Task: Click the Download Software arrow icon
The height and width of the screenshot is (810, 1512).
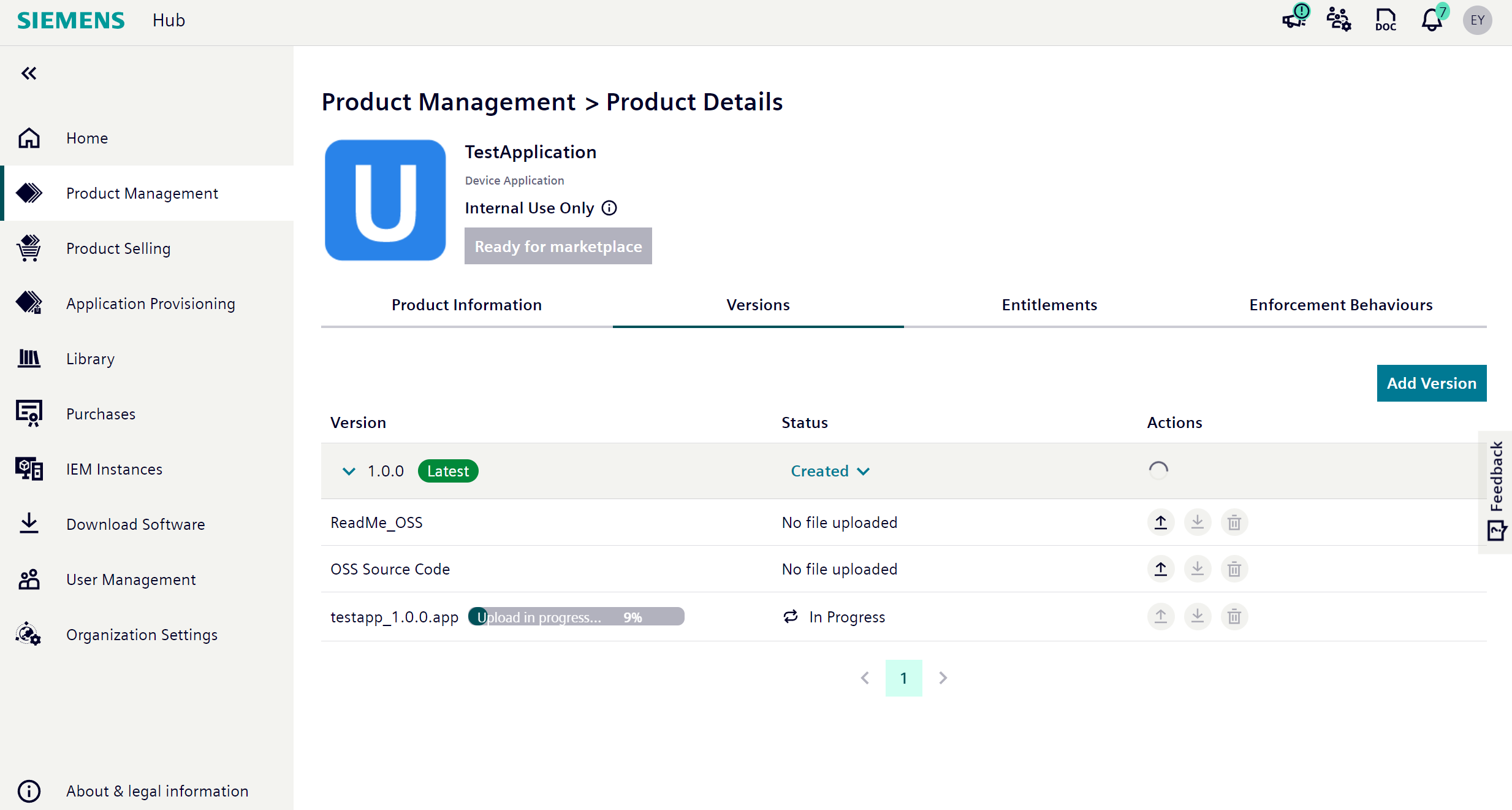Action: click(x=29, y=524)
